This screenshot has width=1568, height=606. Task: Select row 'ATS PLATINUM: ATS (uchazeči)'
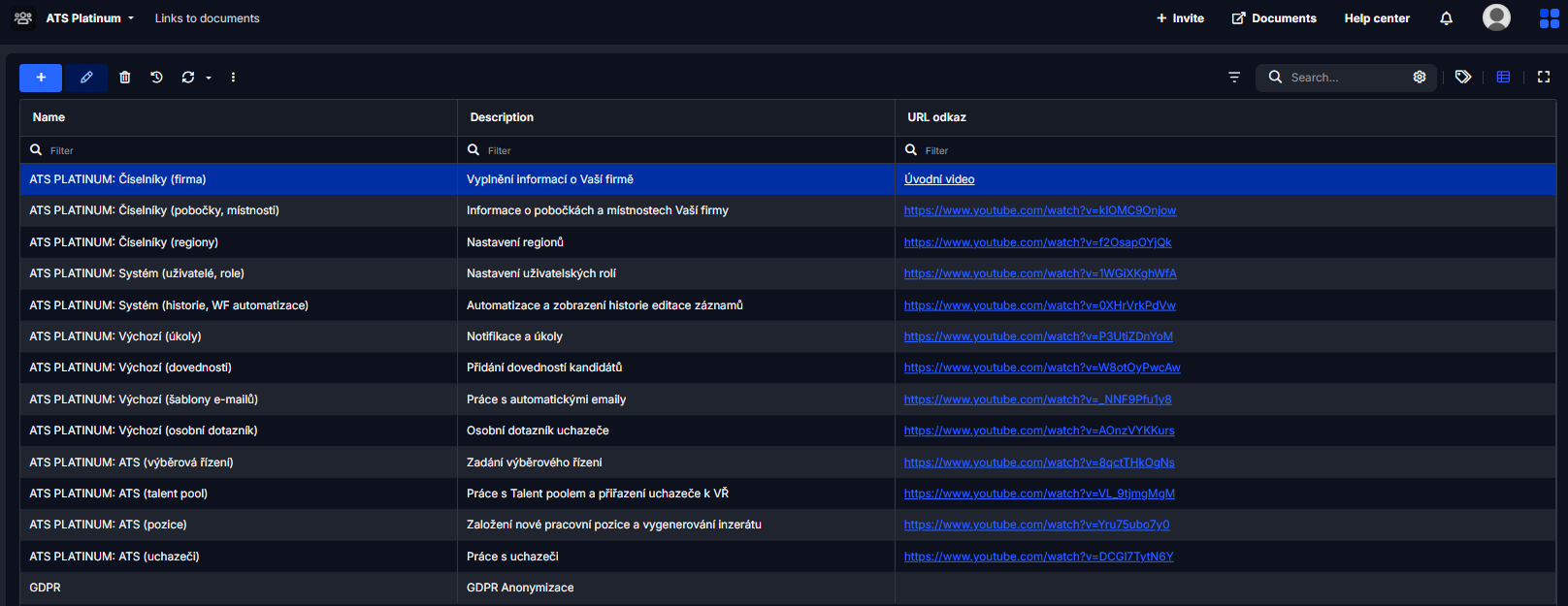point(788,557)
